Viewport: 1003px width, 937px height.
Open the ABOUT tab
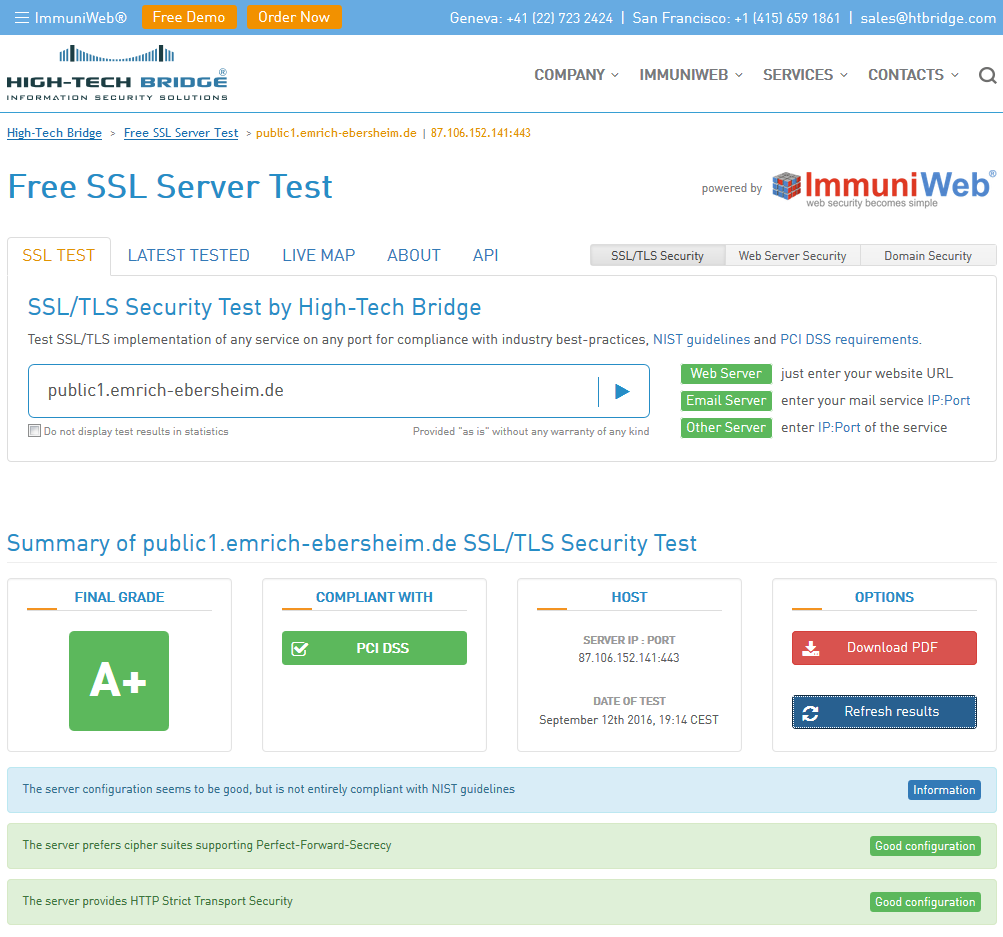[x=414, y=256]
